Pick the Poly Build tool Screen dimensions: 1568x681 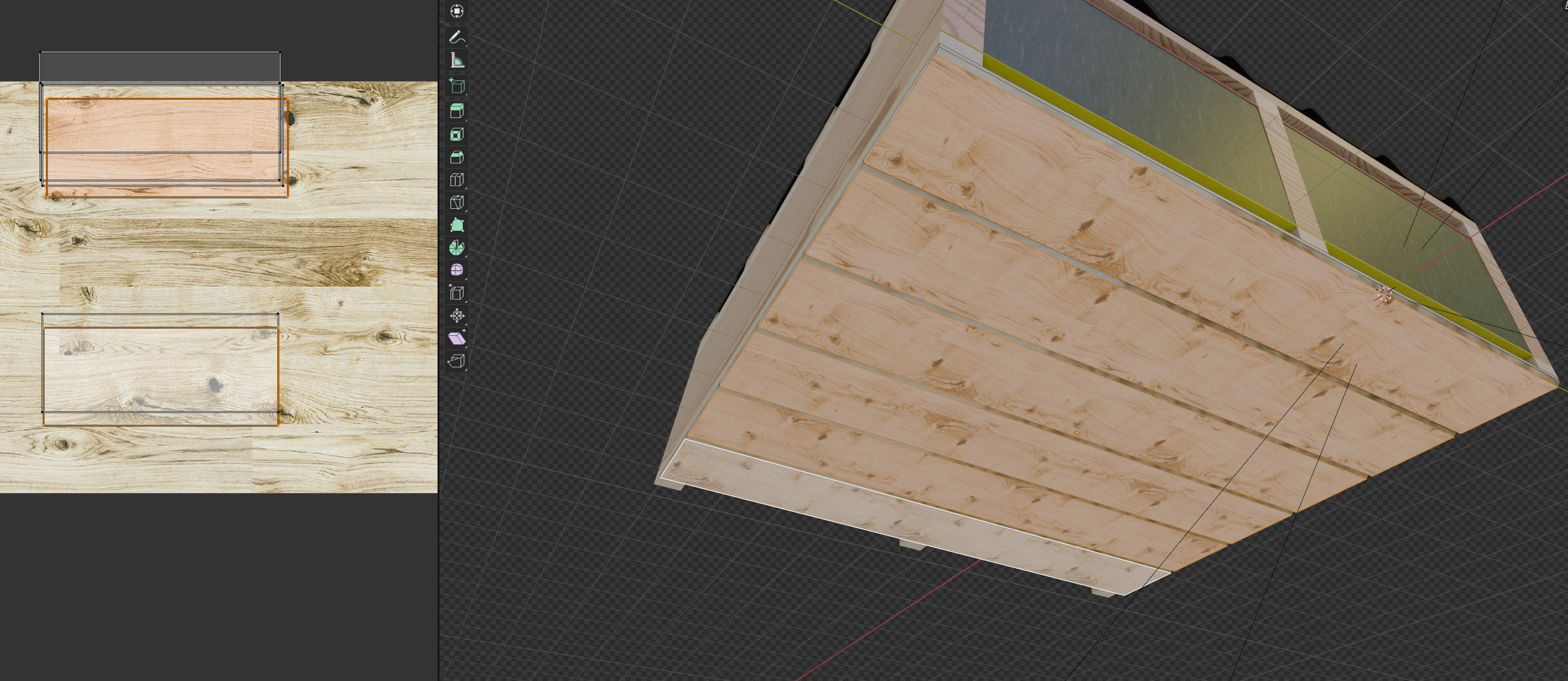456,225
